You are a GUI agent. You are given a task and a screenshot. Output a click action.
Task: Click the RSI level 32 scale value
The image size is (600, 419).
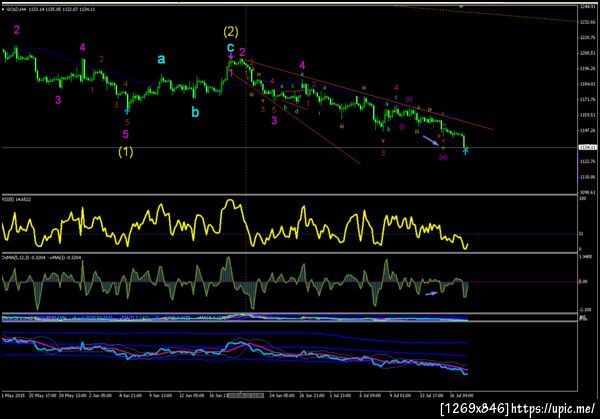click(x=581, y=234)
